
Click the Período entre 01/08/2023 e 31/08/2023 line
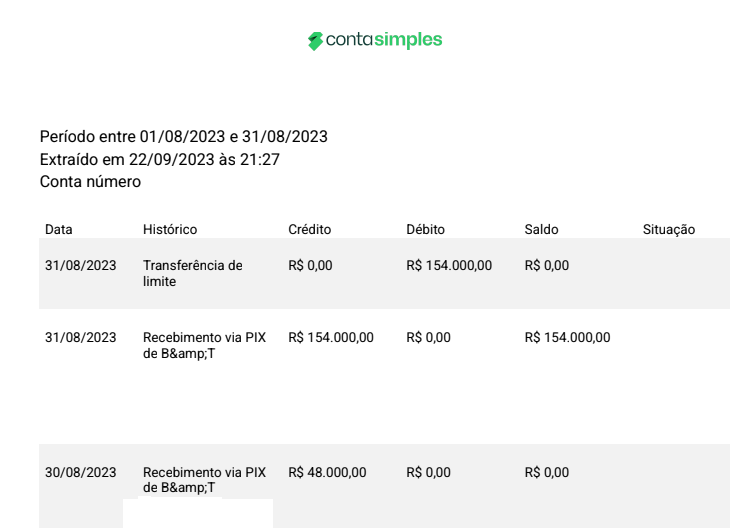(x=184, y=136)
